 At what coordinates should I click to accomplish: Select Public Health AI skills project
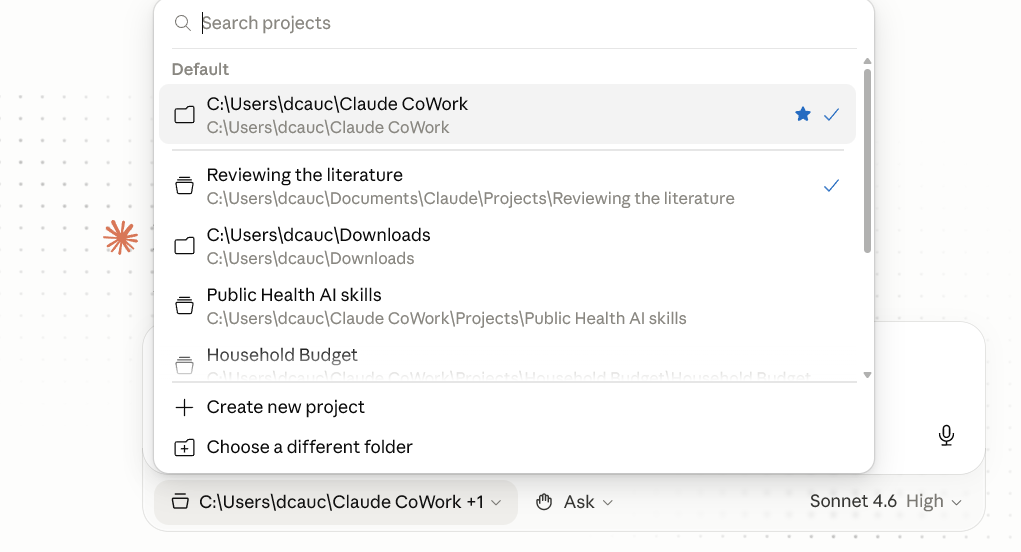pyautogui.click(x=507, y=306)
